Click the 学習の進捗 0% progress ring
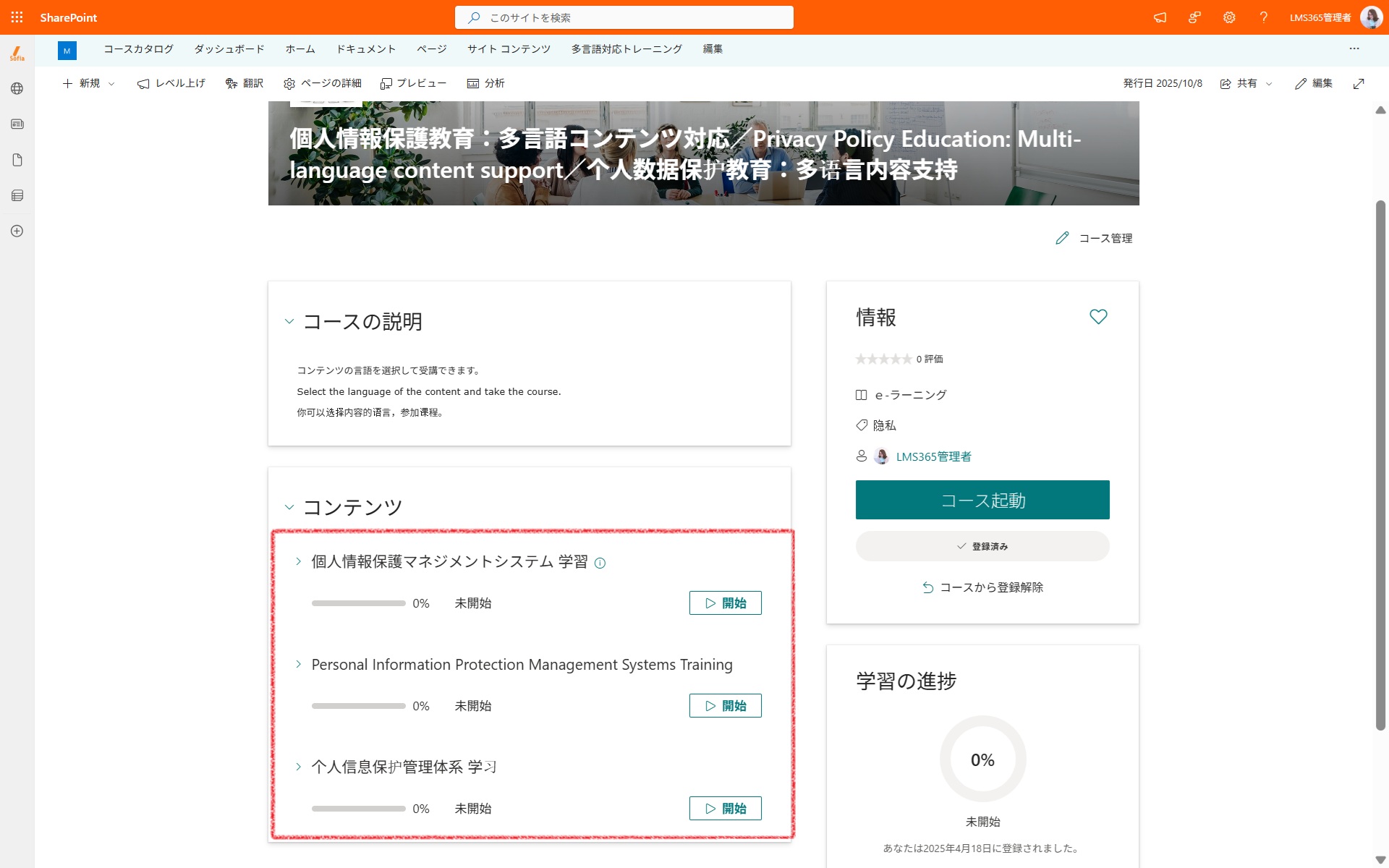1389x868 pixels. (x=982, y=759)
